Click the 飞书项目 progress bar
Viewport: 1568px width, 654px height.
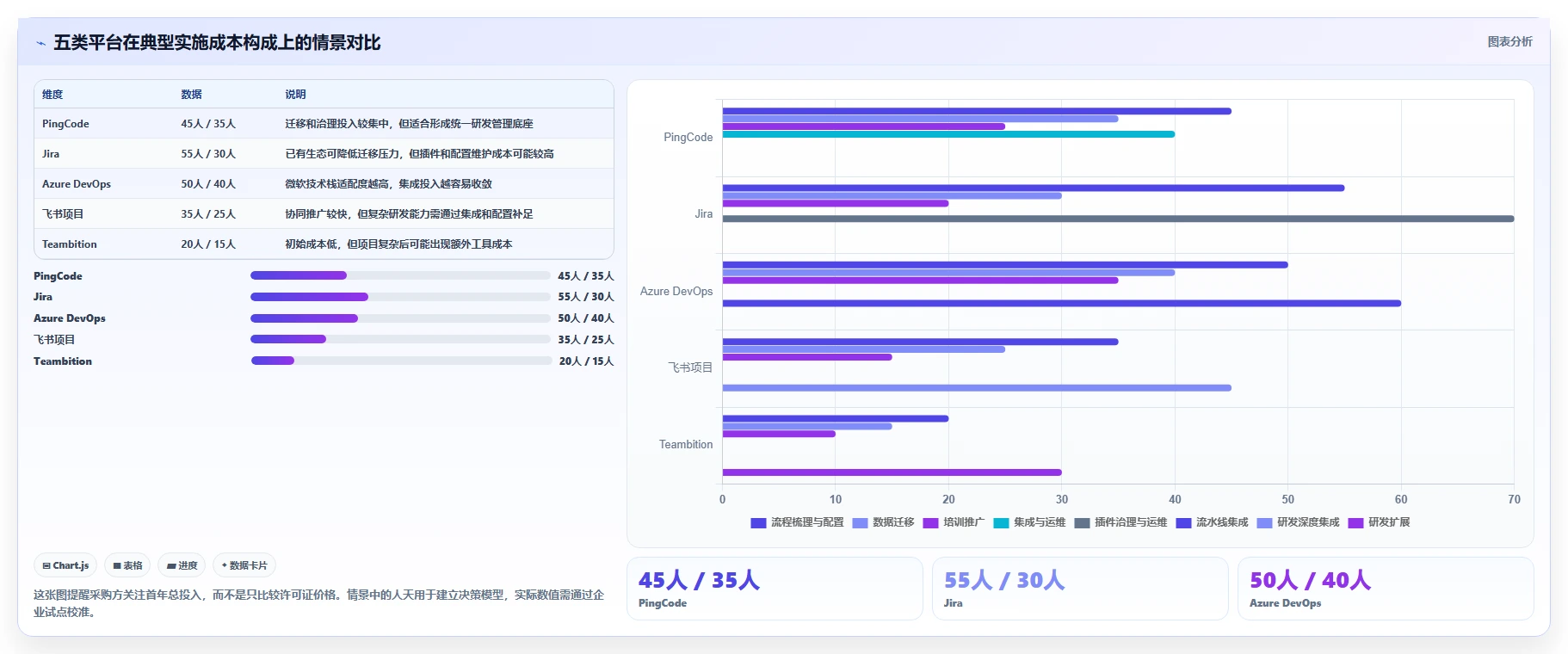400,339
